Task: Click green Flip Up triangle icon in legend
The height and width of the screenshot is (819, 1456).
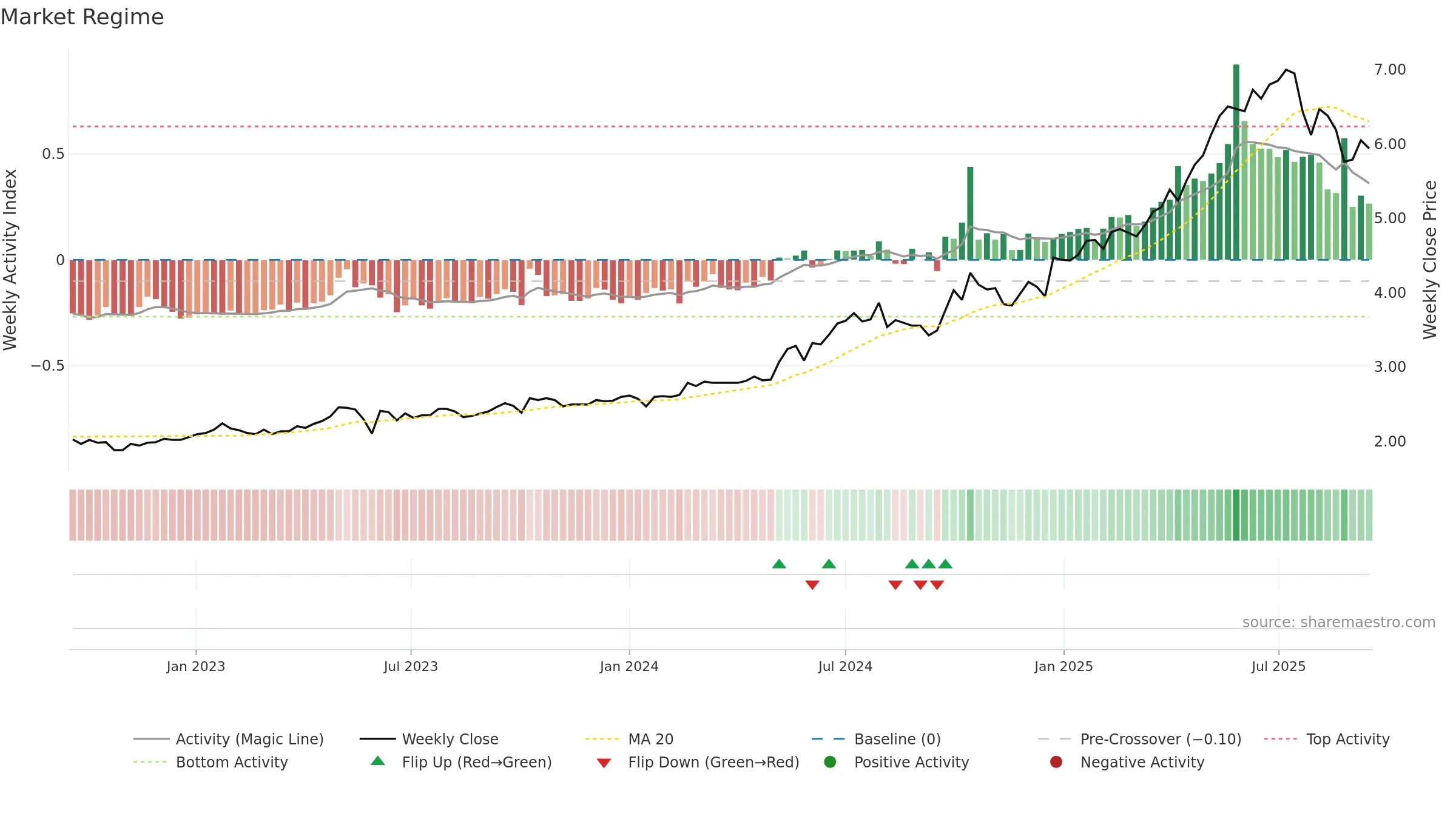Action: click(378, 761)
